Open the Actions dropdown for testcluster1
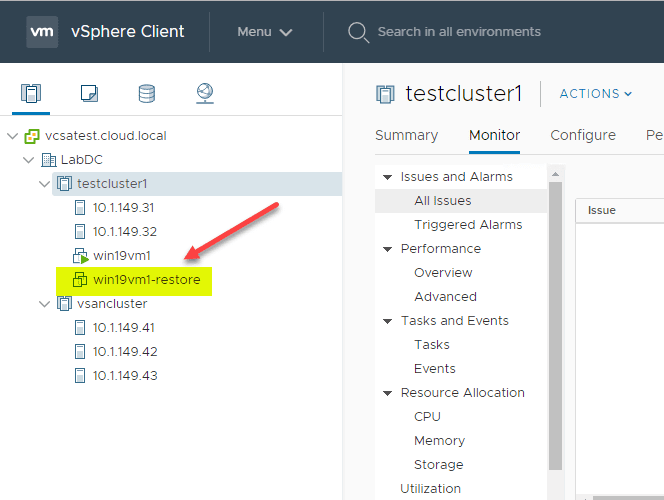The width and height of the screenshot is (664, 500). [x=596, y=94]
